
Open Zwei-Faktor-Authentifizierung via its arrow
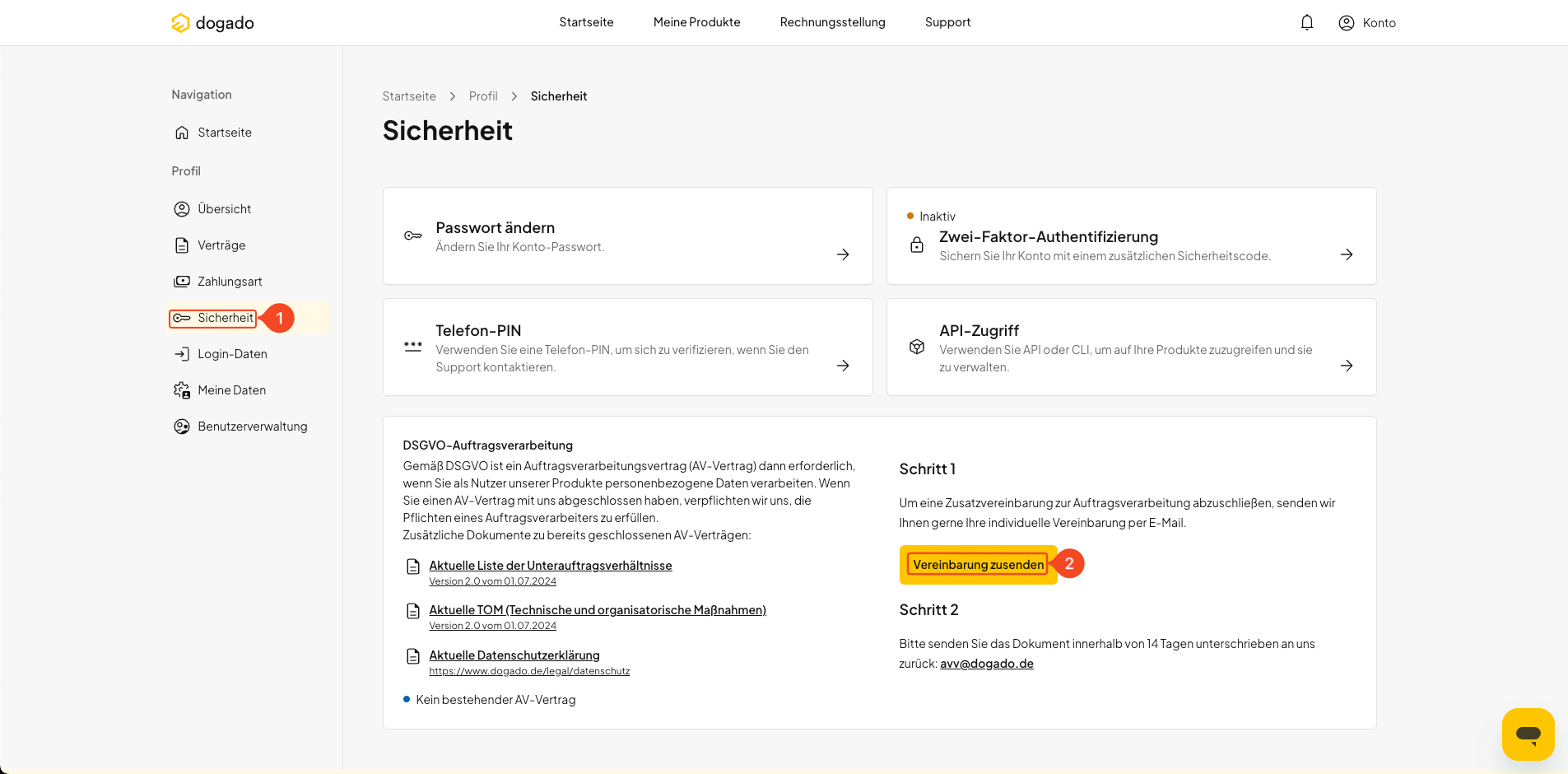click(x=1347, y=254)
